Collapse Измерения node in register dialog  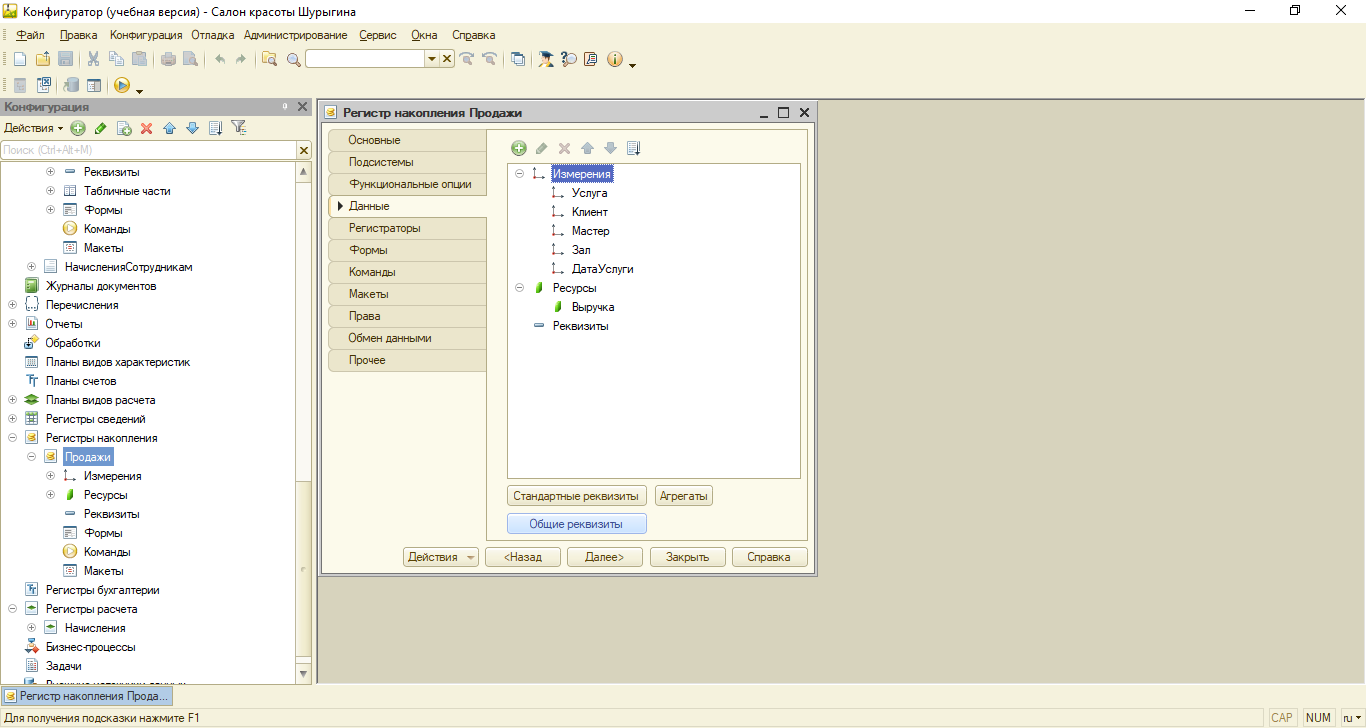tap(519, 174)
